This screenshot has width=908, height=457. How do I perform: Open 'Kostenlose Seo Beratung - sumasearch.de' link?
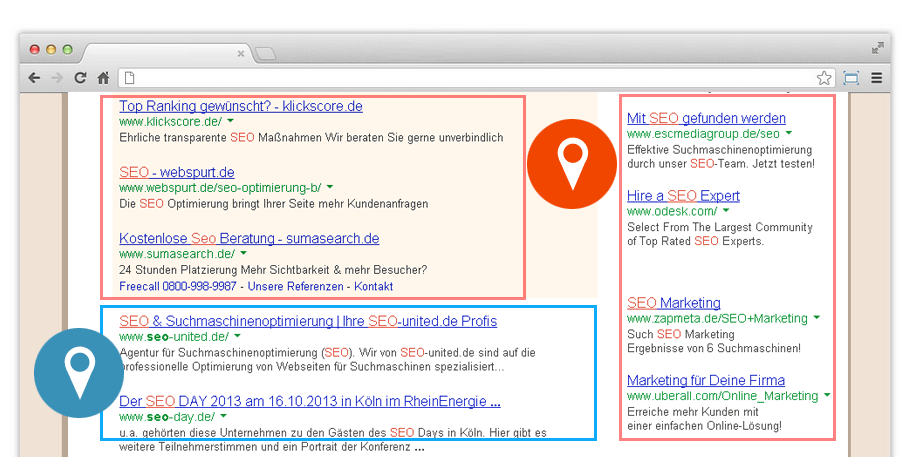click(x=249, y=238)
